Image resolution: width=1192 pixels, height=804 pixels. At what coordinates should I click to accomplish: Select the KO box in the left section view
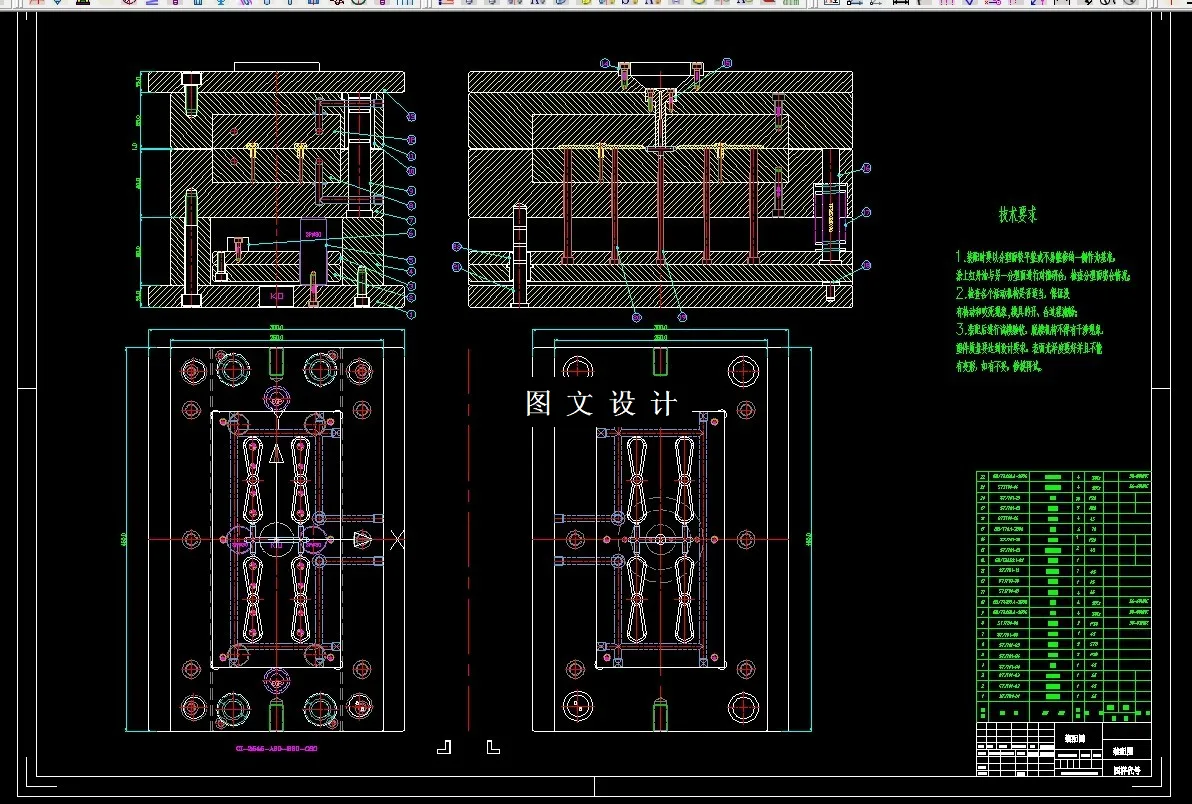[x=277, y=296]
